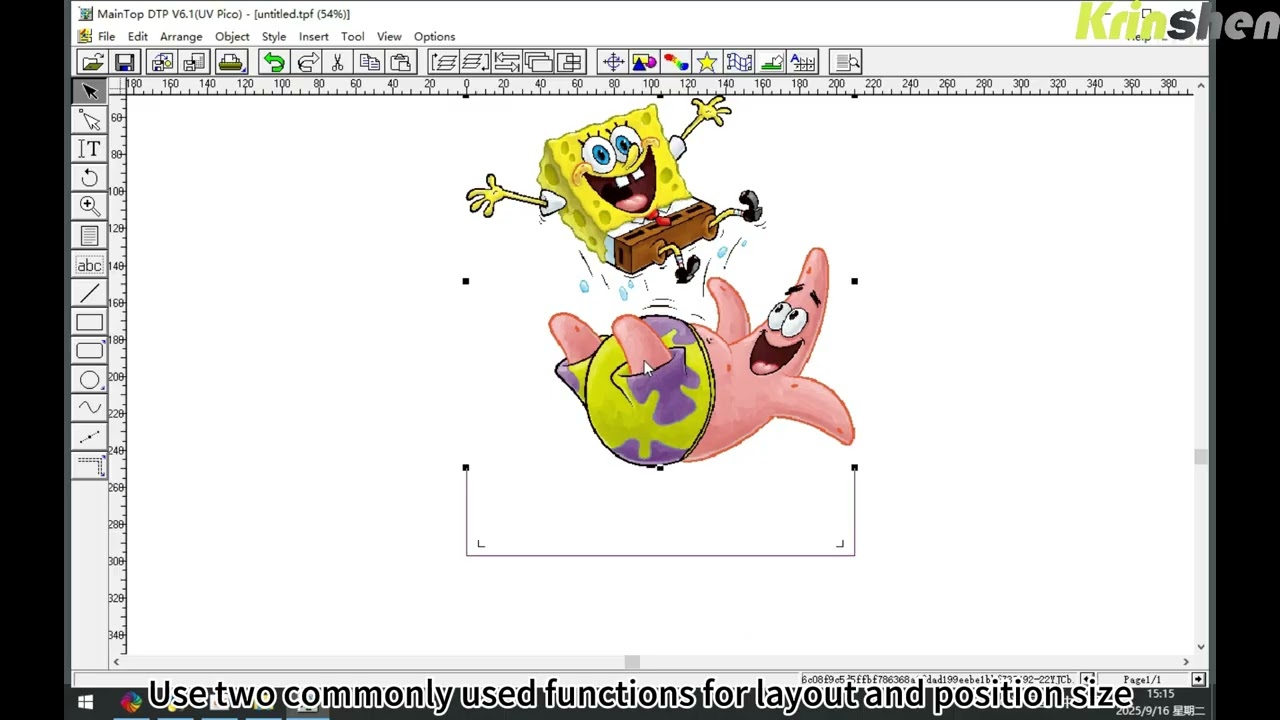Screen dimensions: 1280x720
Task: Click the overlapping frames group icon
Action: pos(537,62)
